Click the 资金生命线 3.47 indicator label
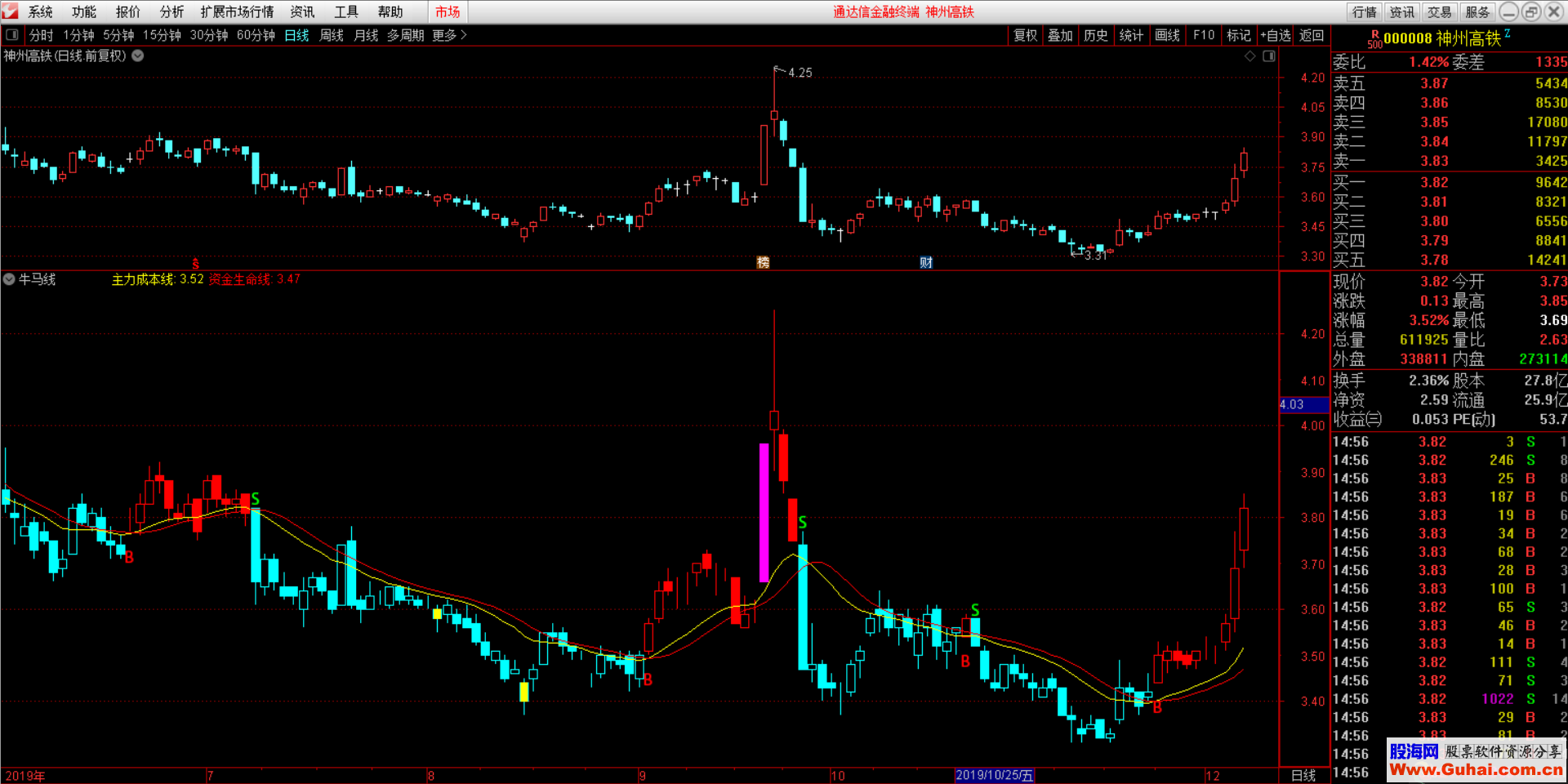 pyautogui.click(x=255, y=279)
